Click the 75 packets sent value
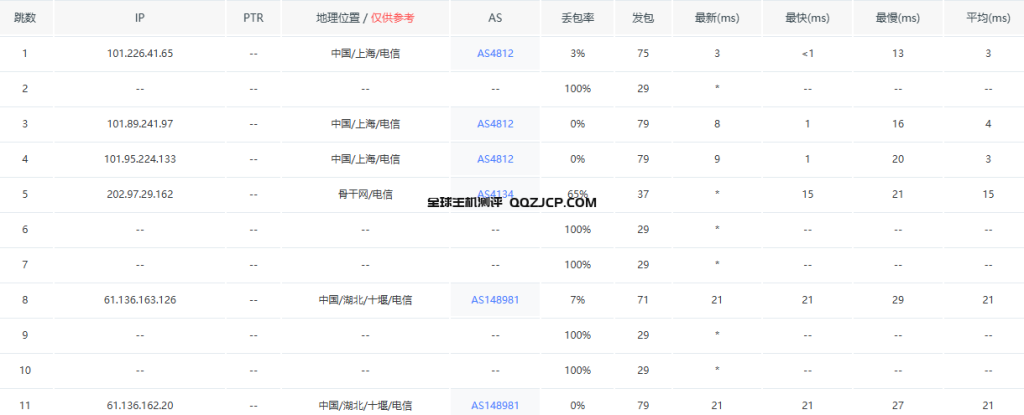 (643, 54)
